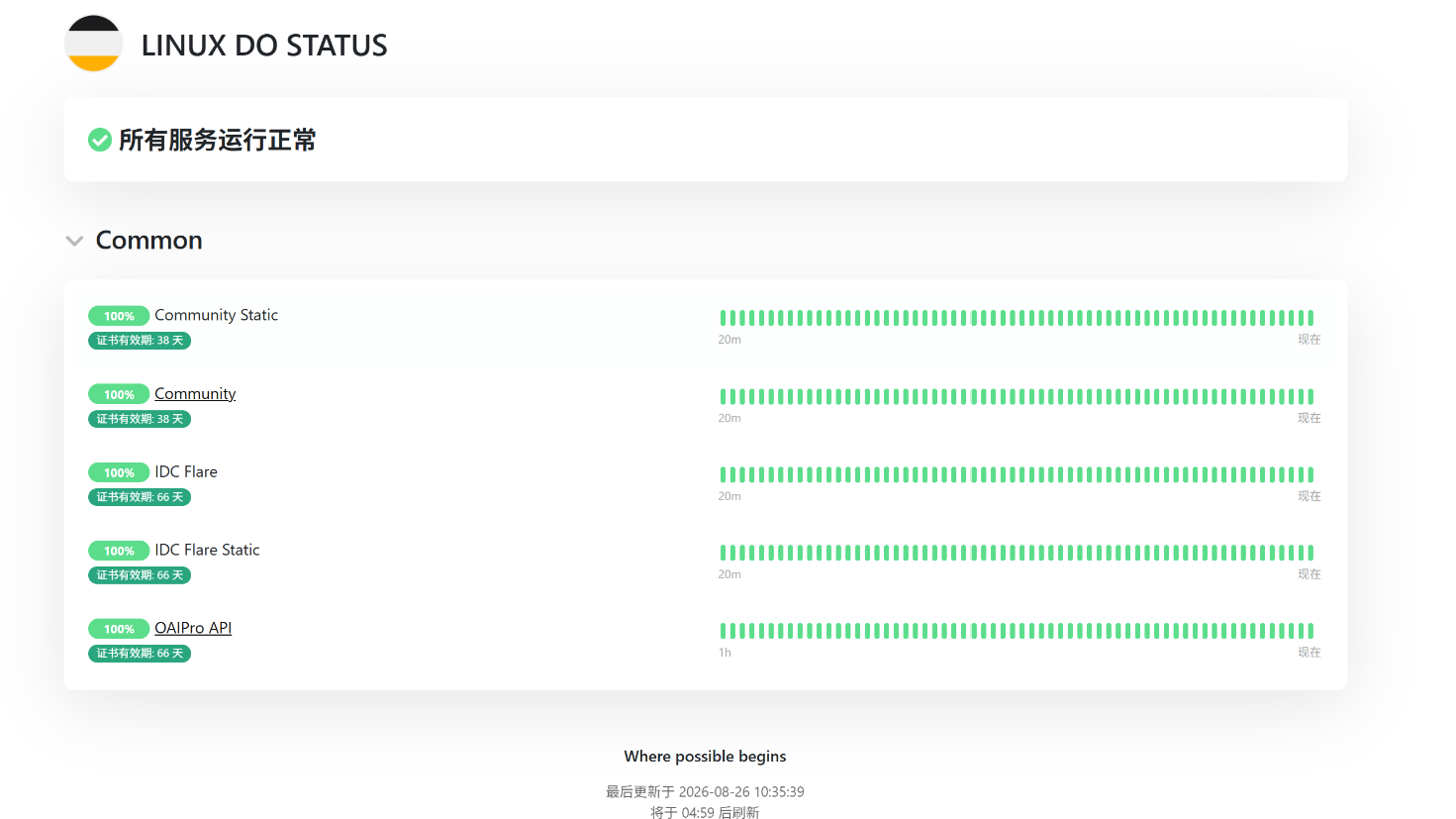
Task: Click the 100% badge beside Community link
Action: pos(119,394)
